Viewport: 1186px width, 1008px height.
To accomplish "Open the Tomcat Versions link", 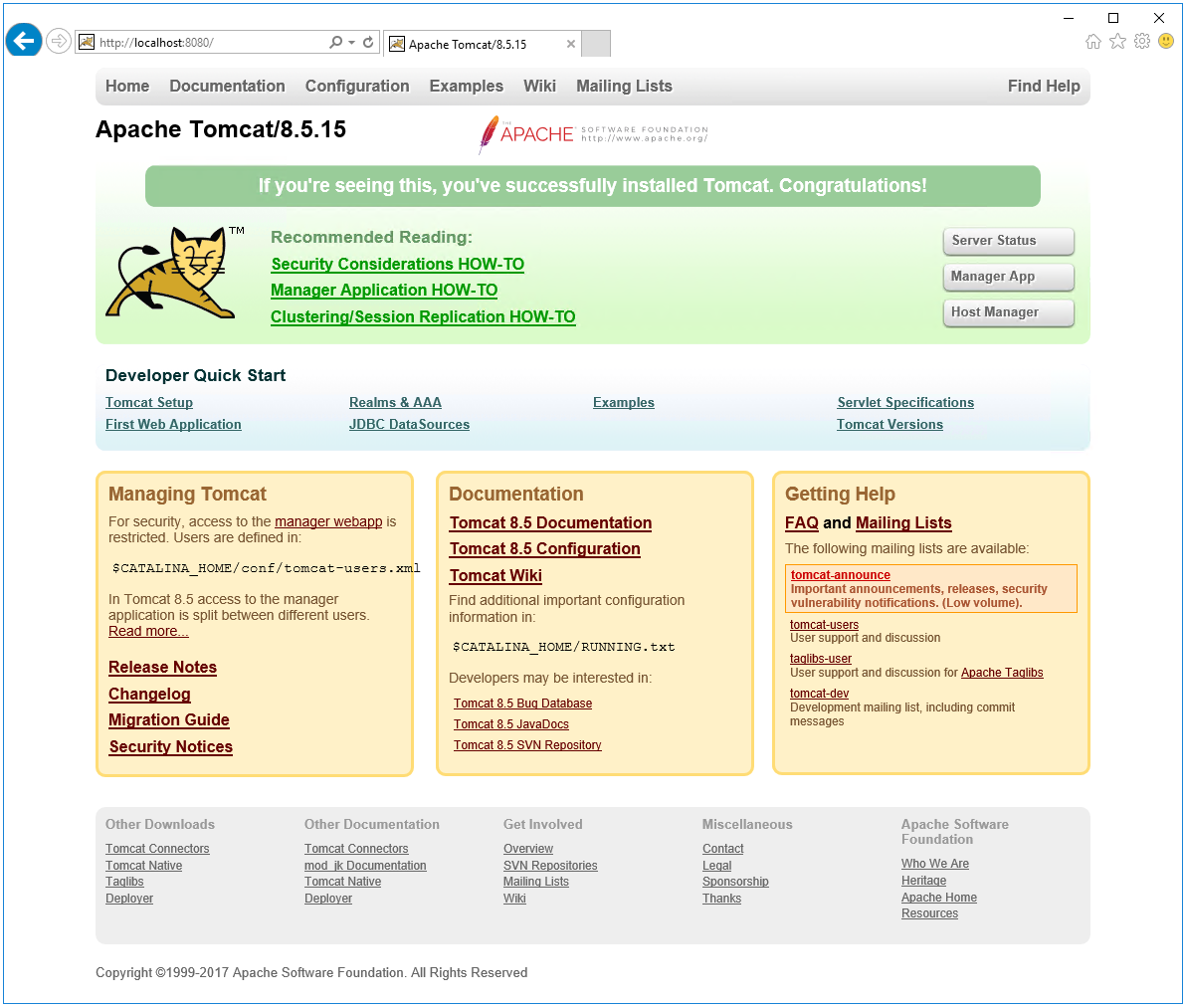I will (889, 425).
